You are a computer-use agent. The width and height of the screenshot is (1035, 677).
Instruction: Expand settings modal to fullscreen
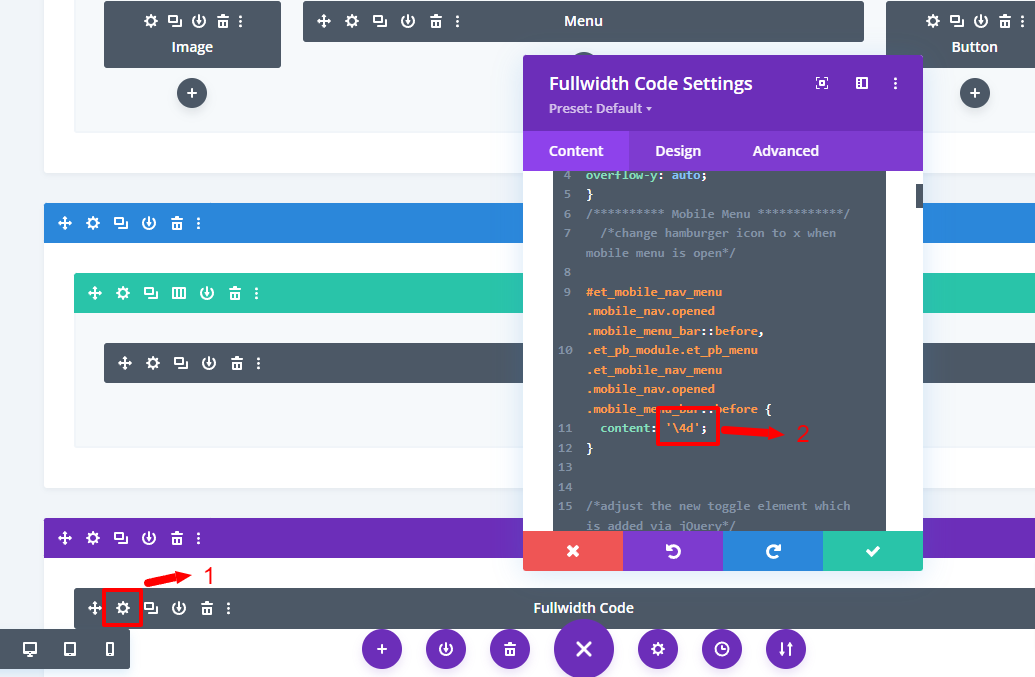[x=822, y=84]
